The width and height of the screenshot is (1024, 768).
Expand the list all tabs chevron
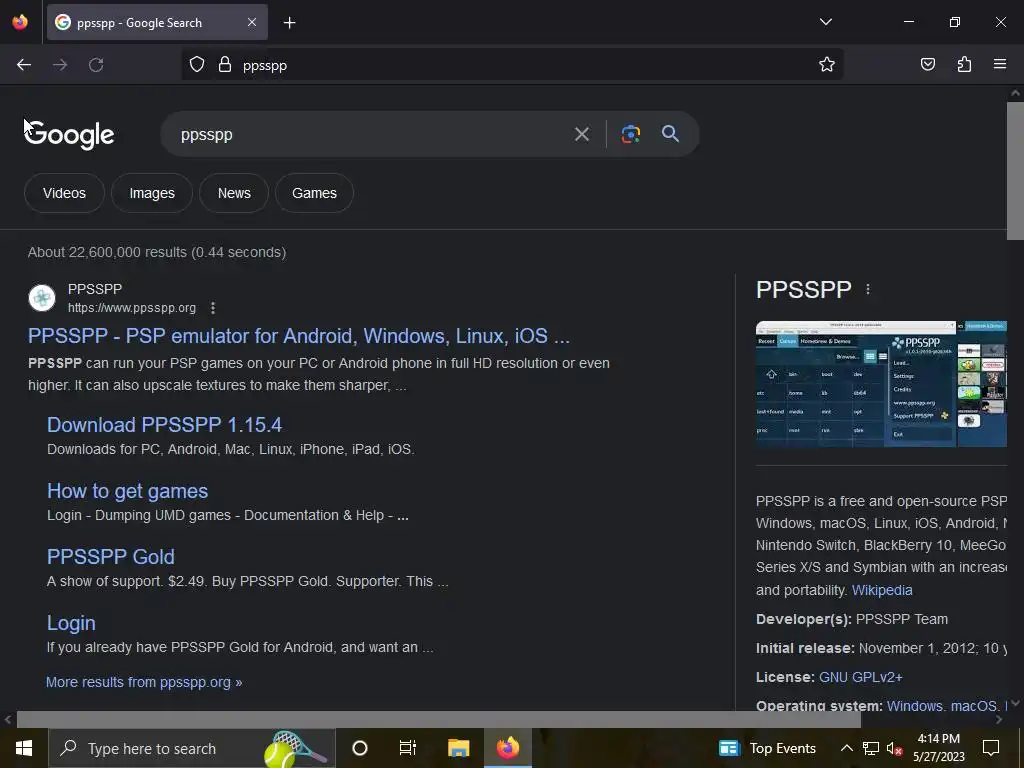pos(825,22)
